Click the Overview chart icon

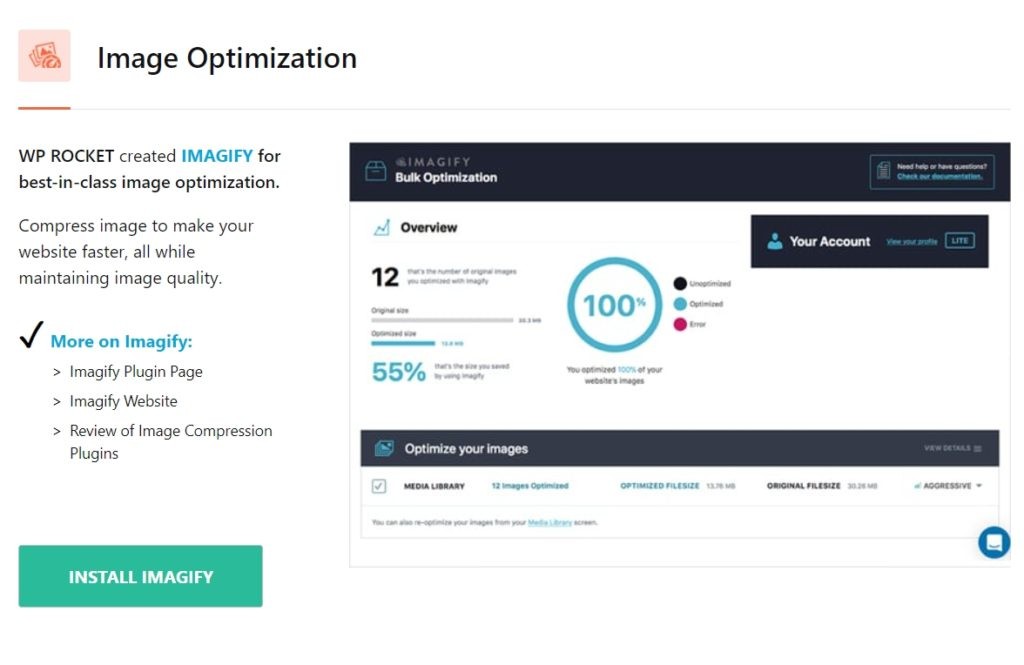pyautogui.click(x=382, y=228)
